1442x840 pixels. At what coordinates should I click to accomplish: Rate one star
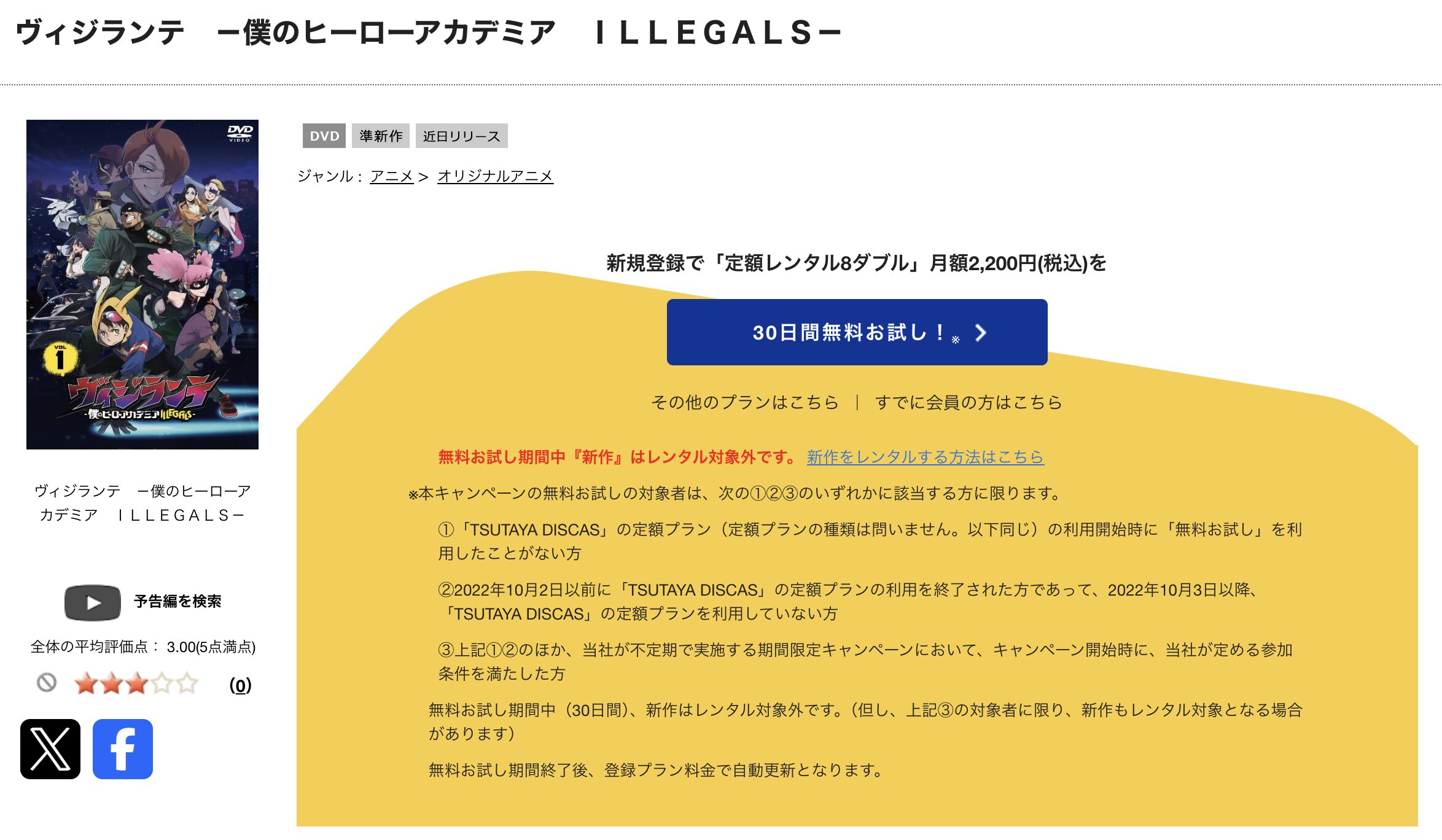click(86, 683)
